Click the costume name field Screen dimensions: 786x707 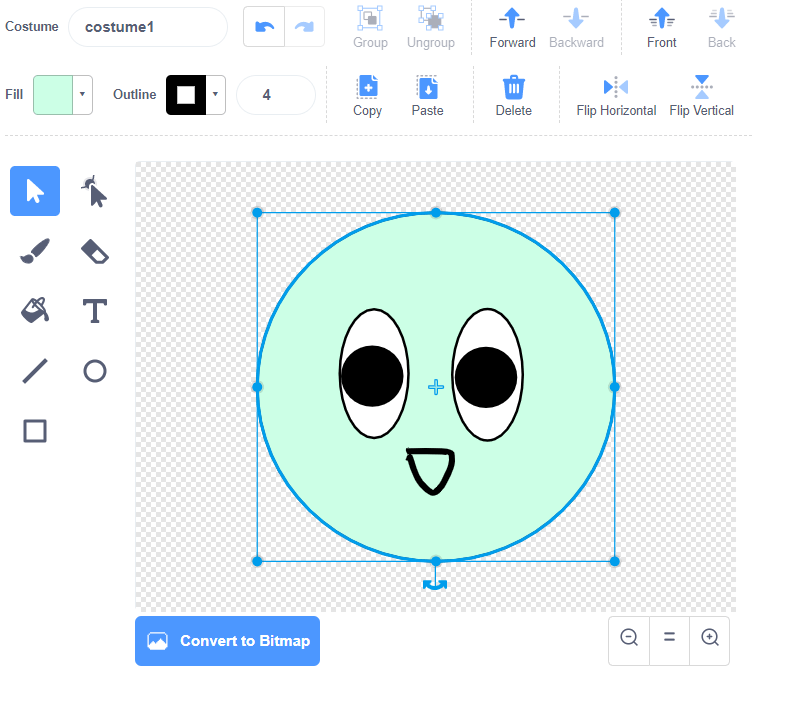pos(148,27)
